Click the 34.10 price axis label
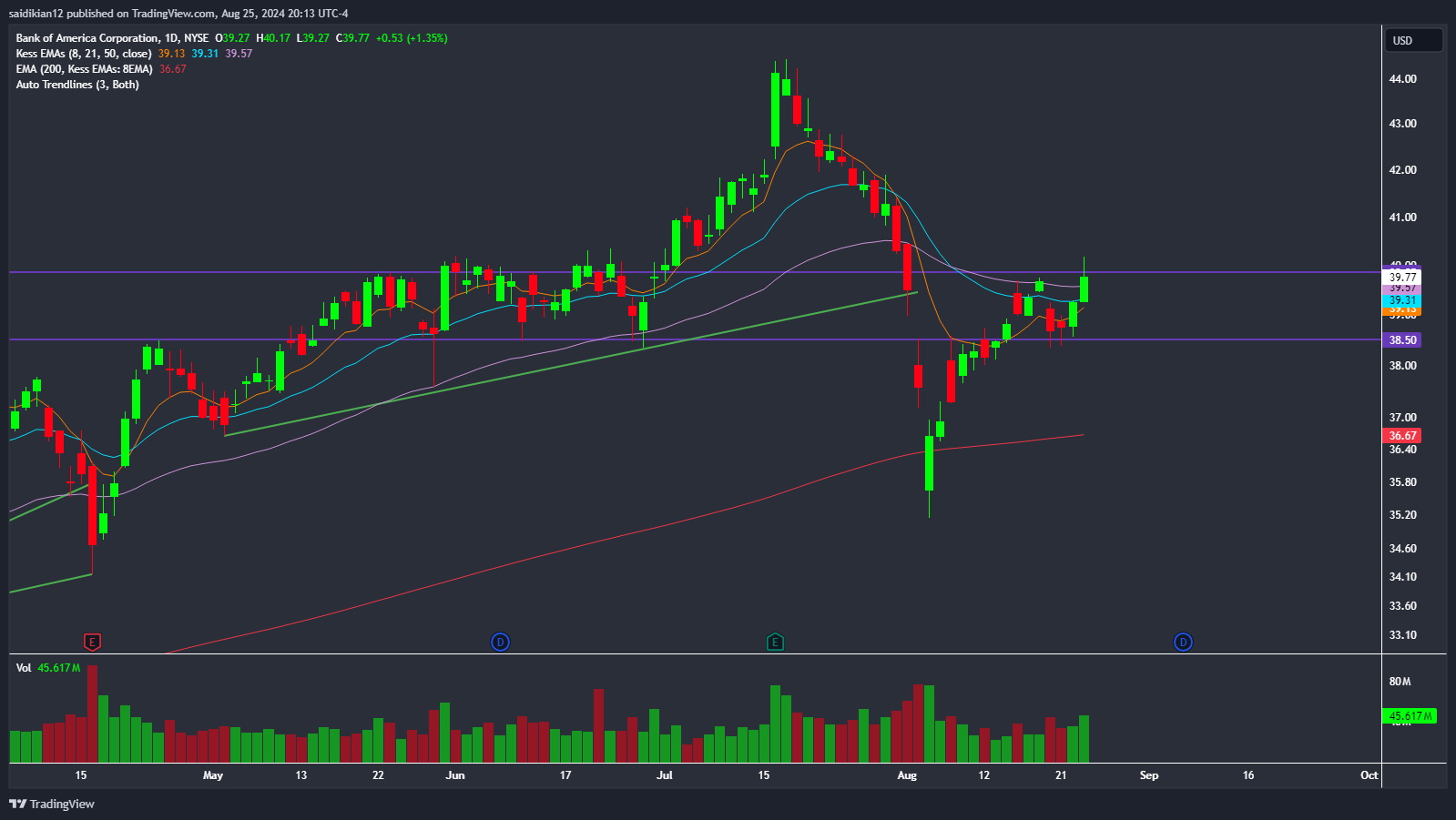Image resolution: width=1456 pixels, height=820 pixels. pyautogui.click(x=1402, y=577)
